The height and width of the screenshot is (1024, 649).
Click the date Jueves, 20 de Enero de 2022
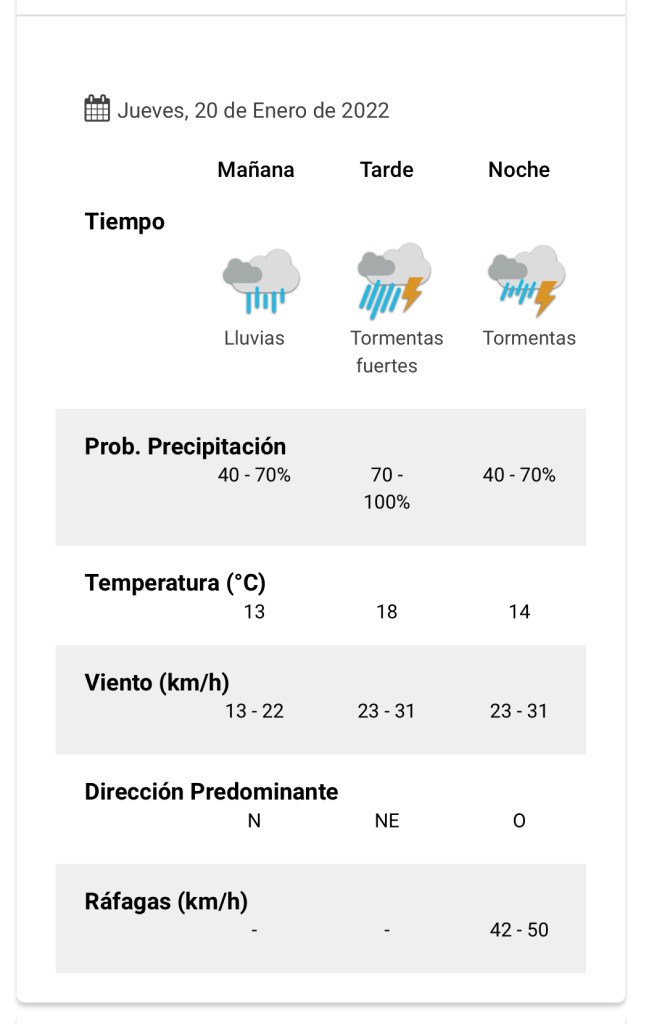point(253,110)
